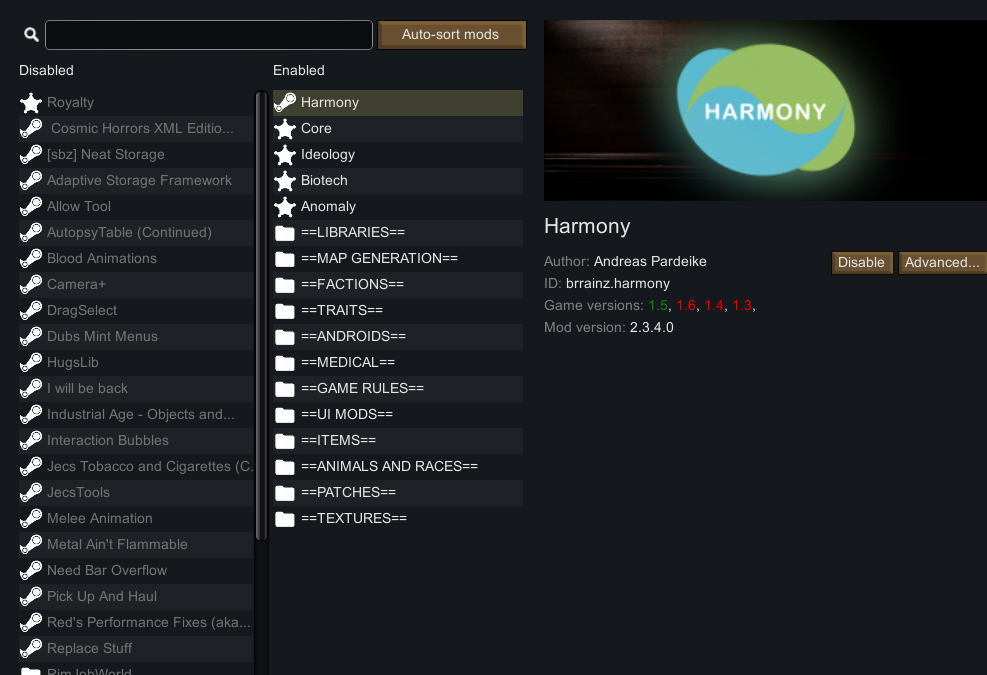Click the Steam icon beside enabled Harmony mod
The image size is (987, 675).
(285, 103)
